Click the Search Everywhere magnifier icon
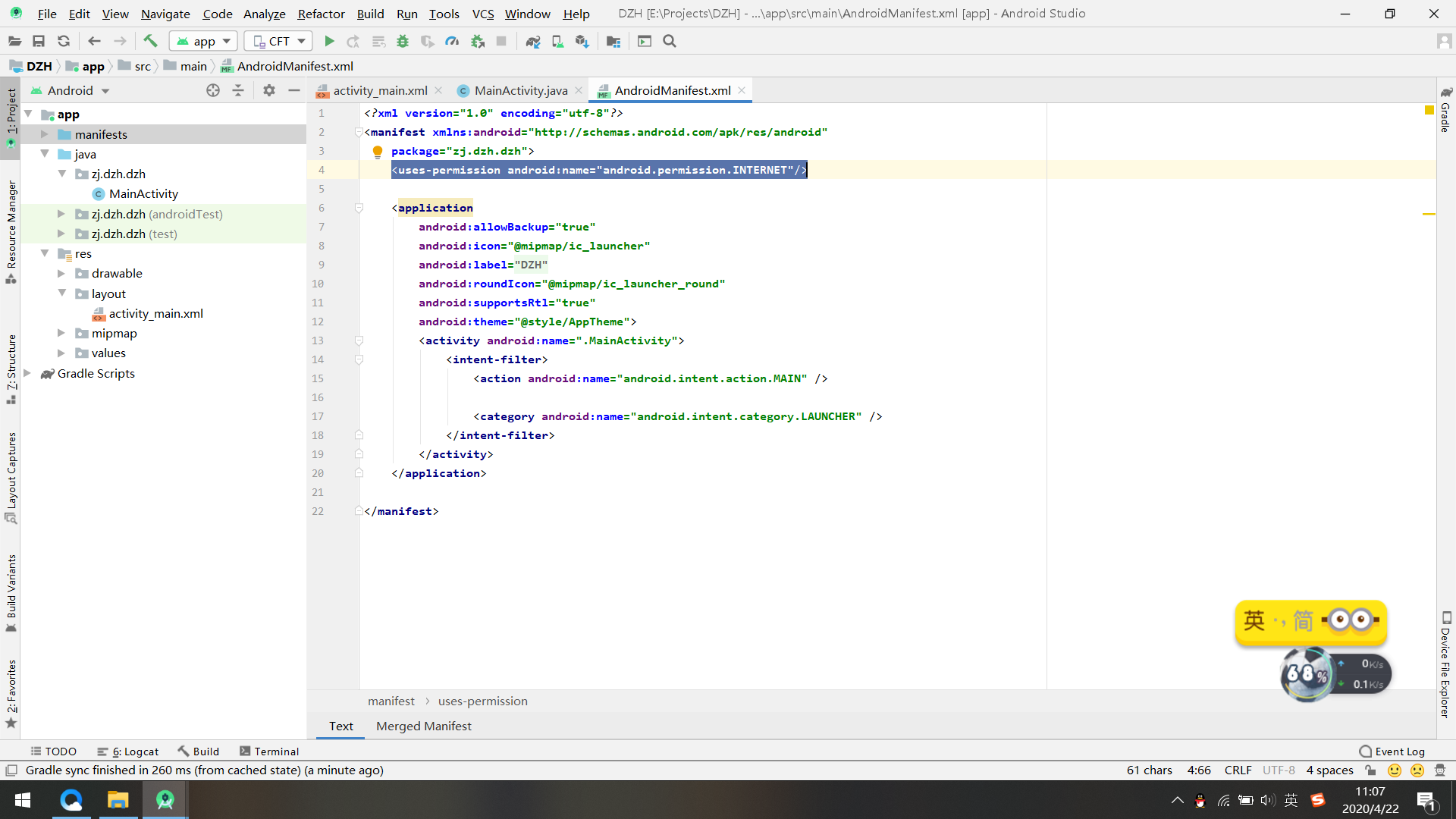 tap(670, 42)
